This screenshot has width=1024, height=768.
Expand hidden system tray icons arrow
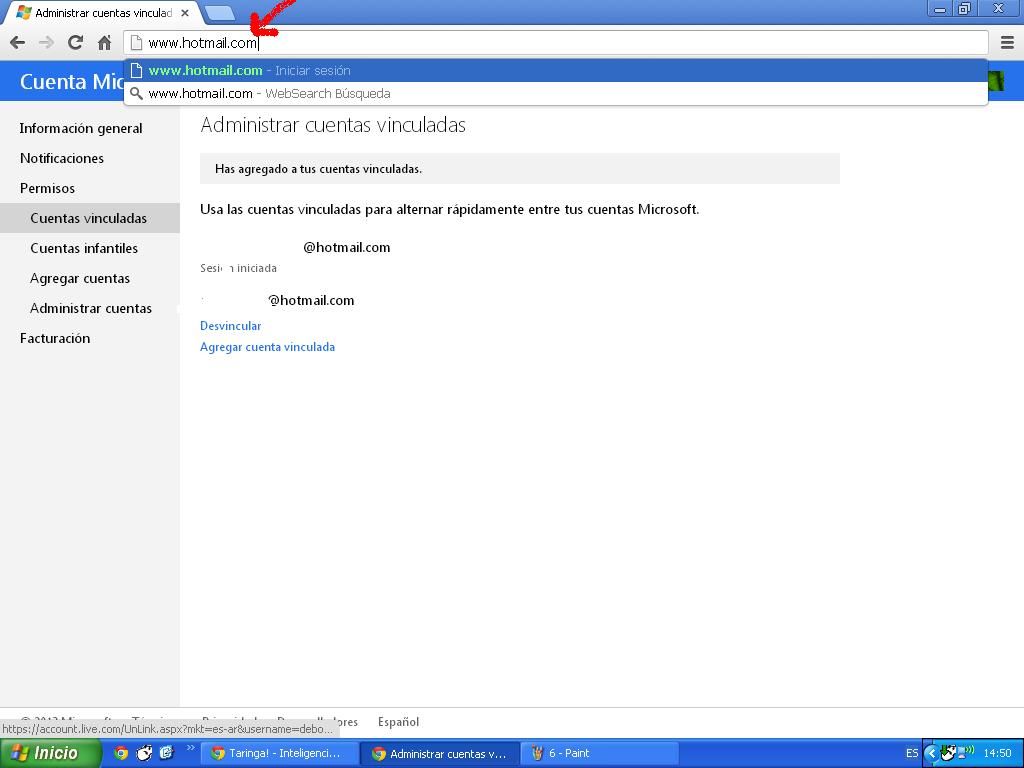[x=932, y=754]
